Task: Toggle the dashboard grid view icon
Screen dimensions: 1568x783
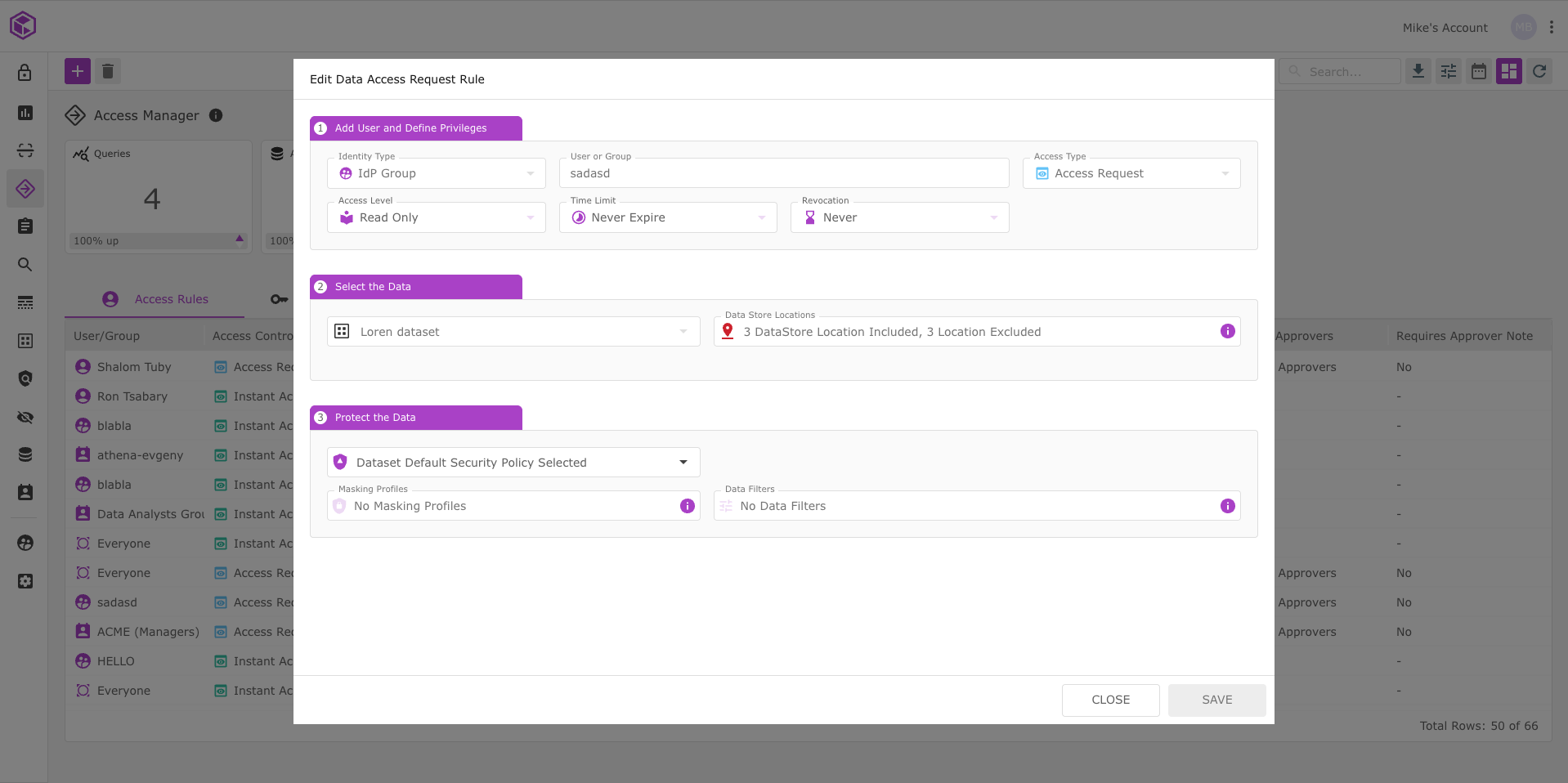Action: pyautogui.click(x=1509, y=71)
